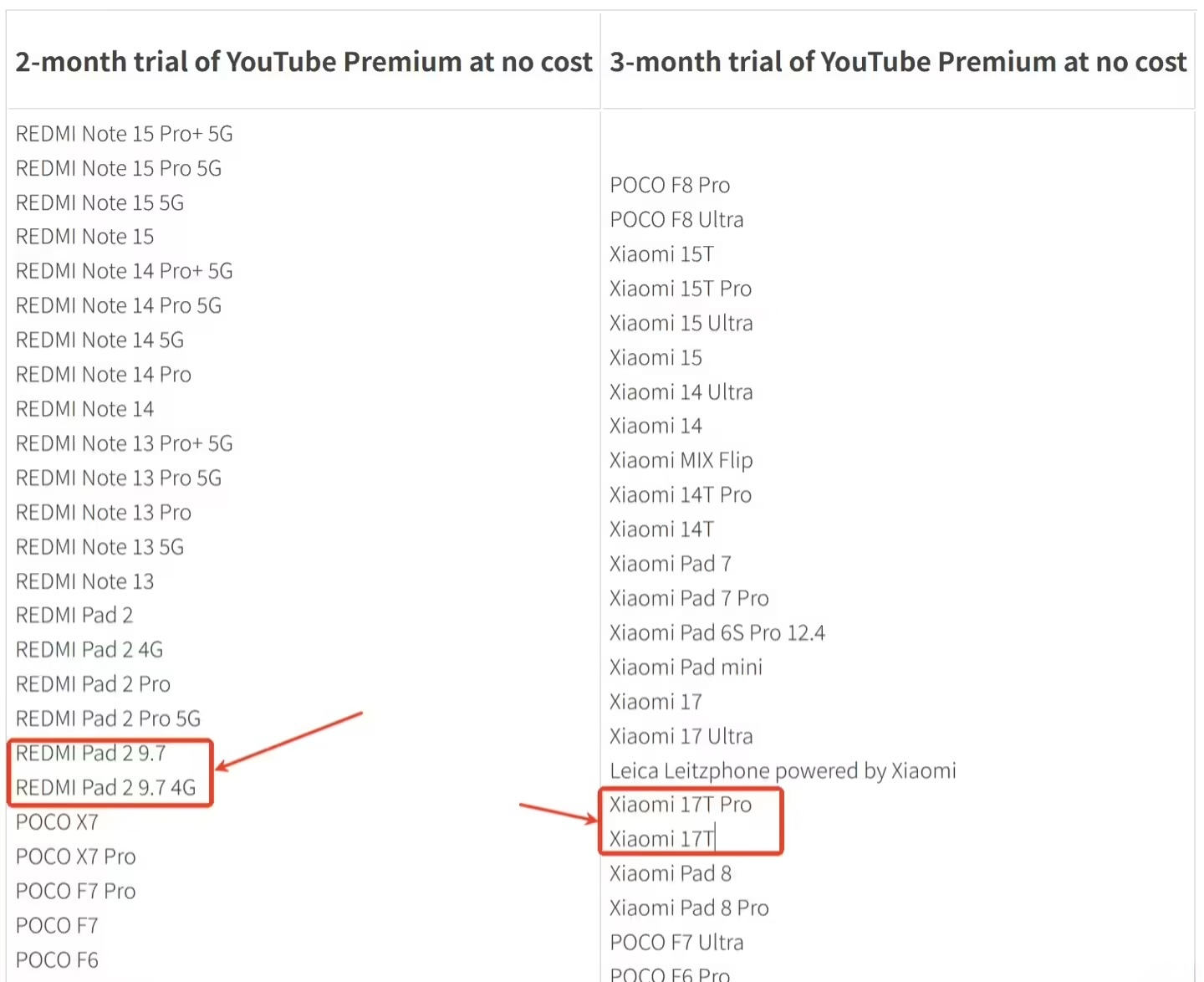1204x982 pixels.
Task: Click the REDMI Note 14 Pro+ 5G line
Action: (x=124, y=271)
